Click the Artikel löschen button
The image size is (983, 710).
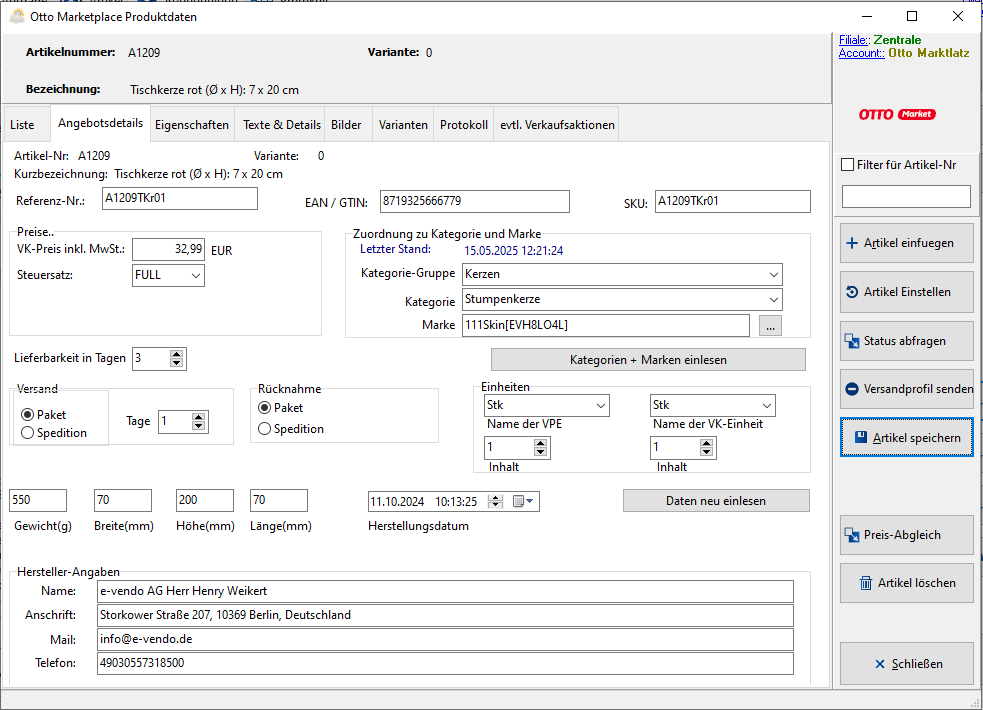pos(907,583)
